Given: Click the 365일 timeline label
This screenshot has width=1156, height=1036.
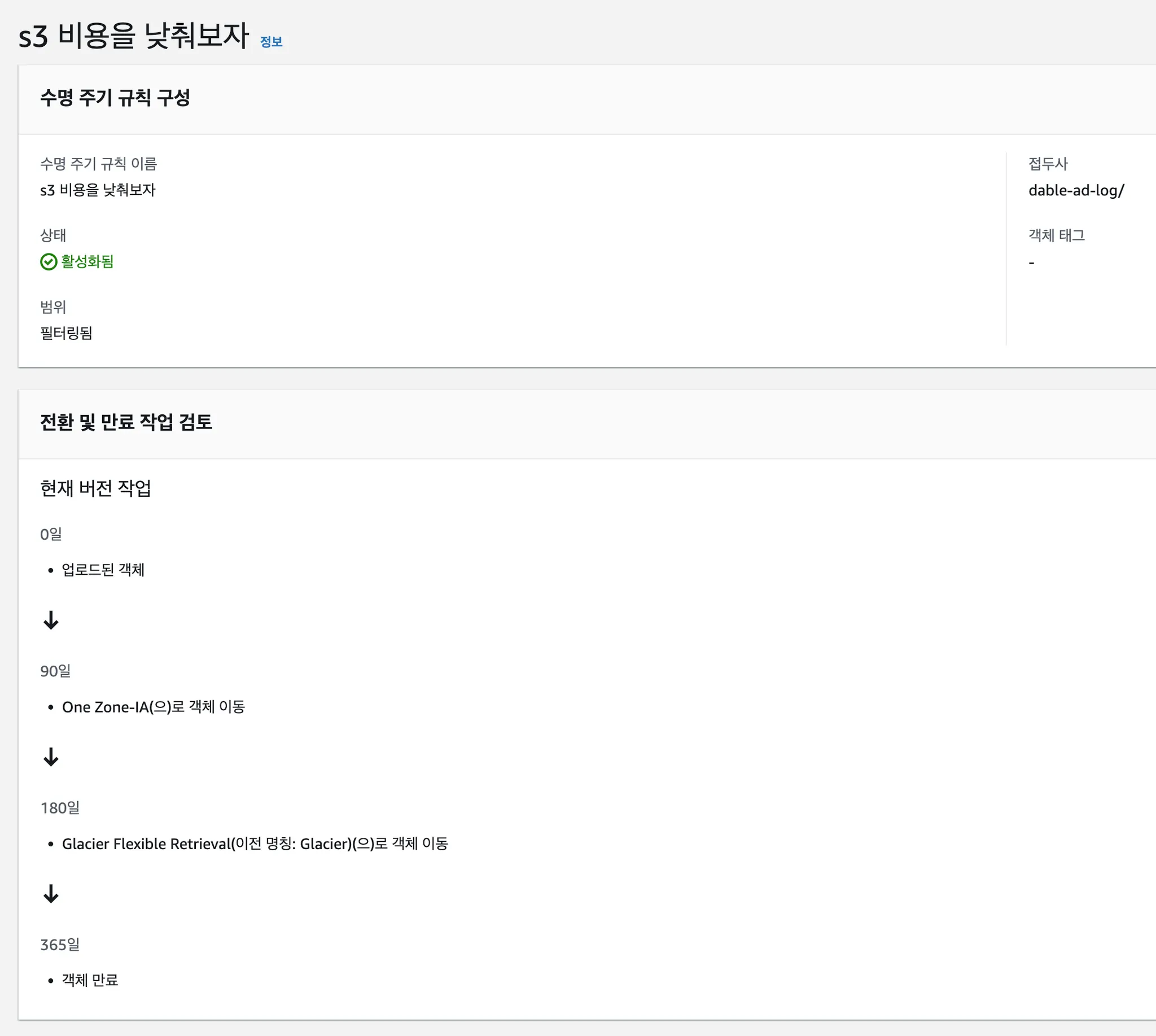Looking at the screenshot, I should [x=60, y=945].
